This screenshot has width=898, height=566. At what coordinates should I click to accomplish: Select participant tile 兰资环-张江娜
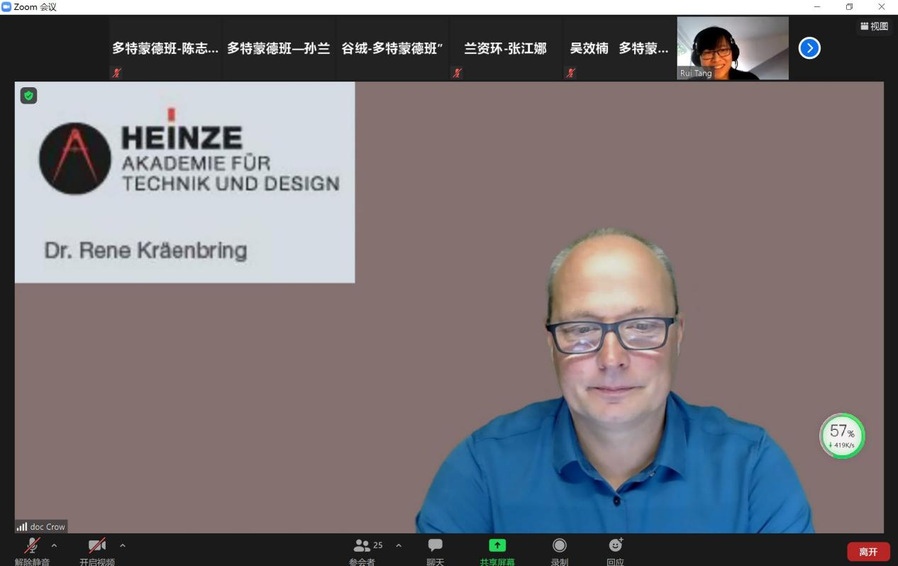(505, 48)
